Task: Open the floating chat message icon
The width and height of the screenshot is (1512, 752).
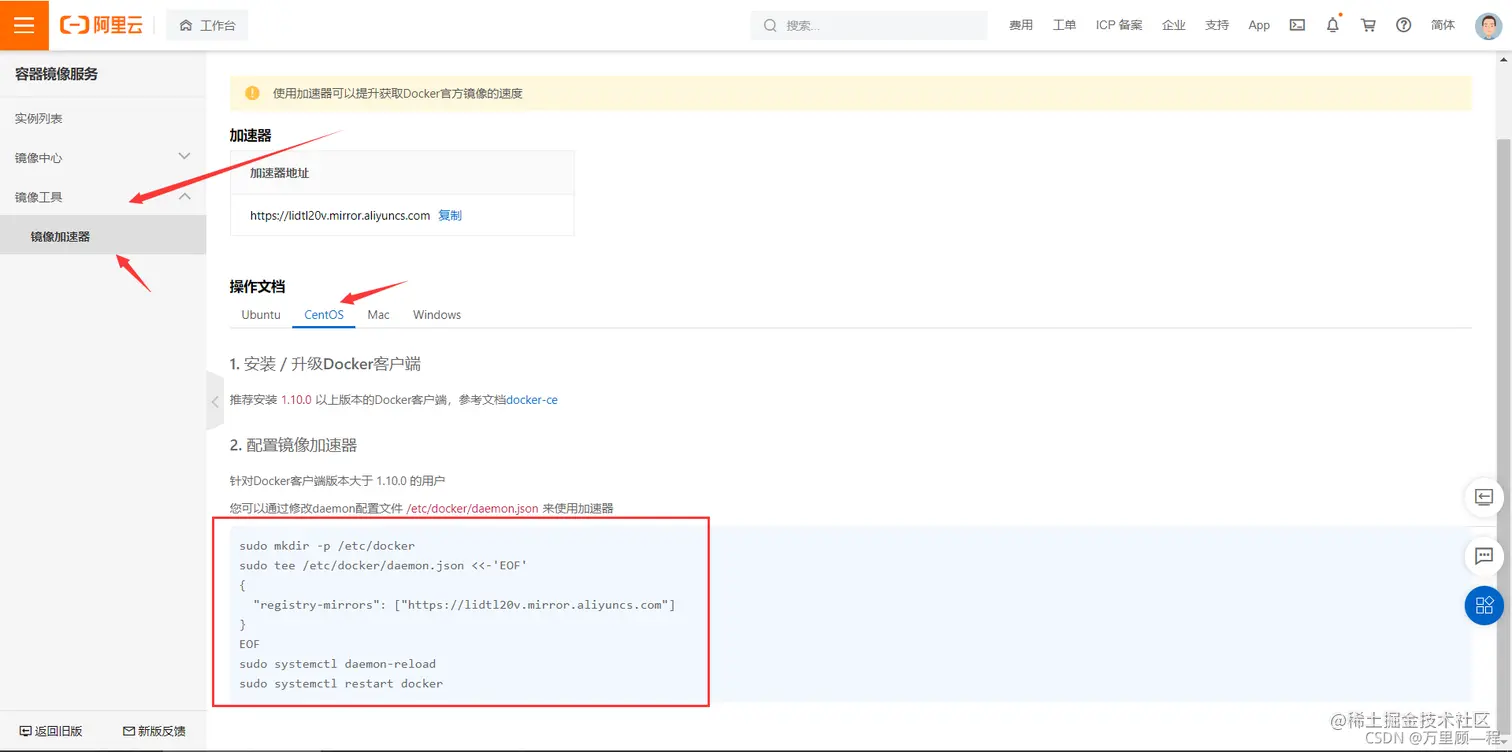Action: [1484, 556]
